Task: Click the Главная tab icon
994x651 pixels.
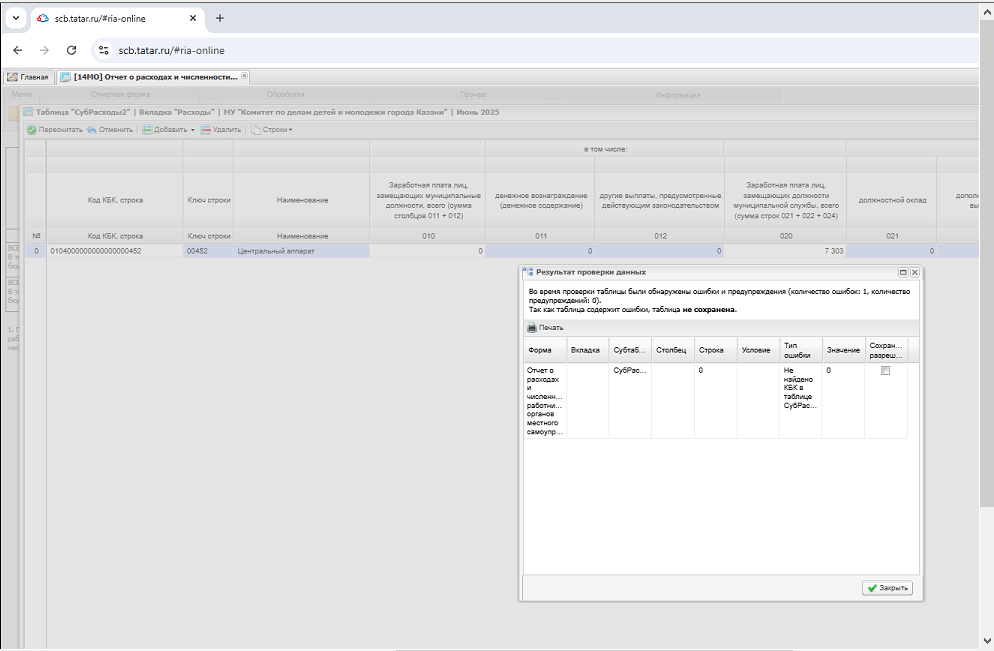Action: pos(12,77)
